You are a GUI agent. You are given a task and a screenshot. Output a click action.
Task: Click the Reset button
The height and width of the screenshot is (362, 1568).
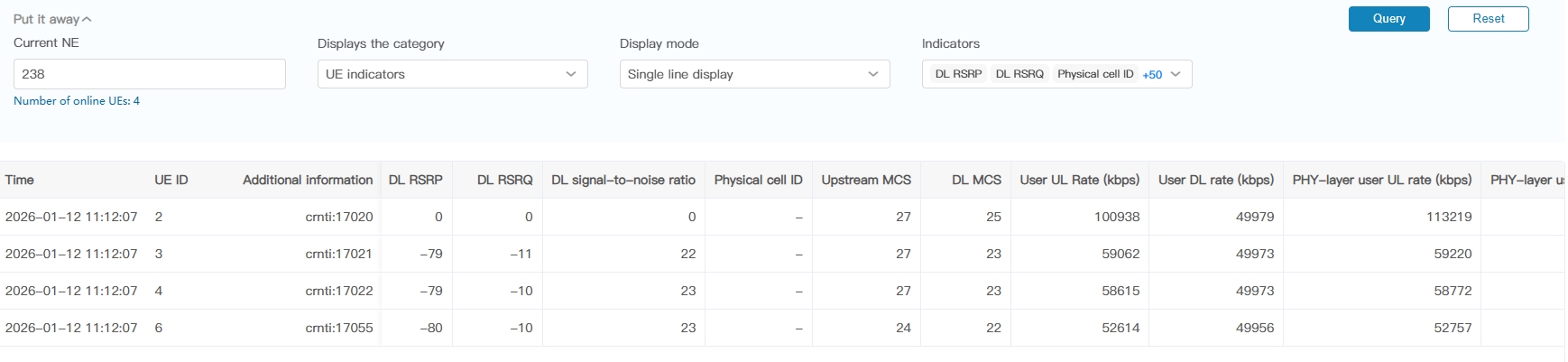click(1488, 19)
